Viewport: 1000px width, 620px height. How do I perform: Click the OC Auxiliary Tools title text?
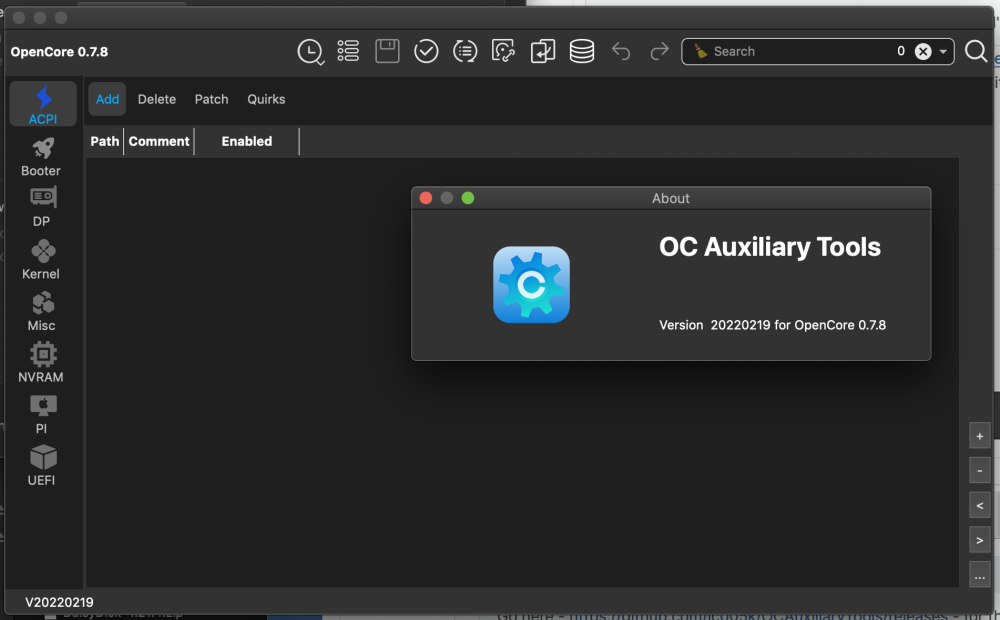[x=770, y=247]
